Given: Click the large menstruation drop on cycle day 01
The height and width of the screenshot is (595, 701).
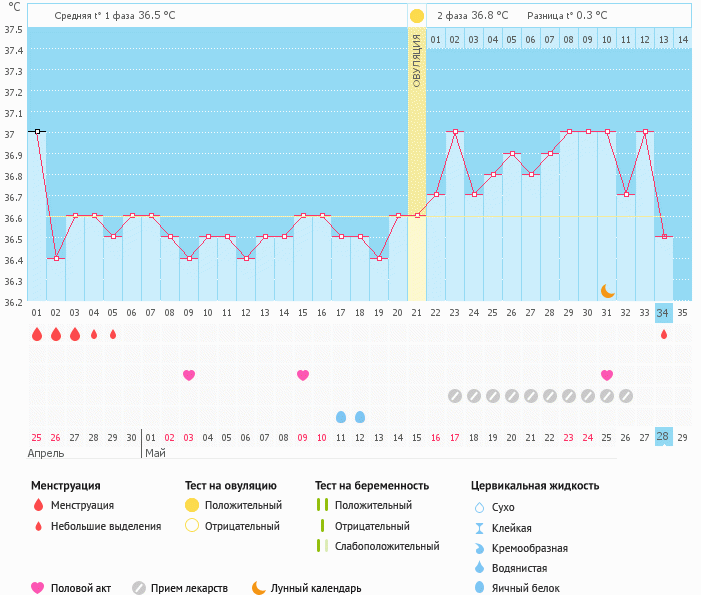Looking at the screenshot, I should pyautogui.click(x=37, y=334).
